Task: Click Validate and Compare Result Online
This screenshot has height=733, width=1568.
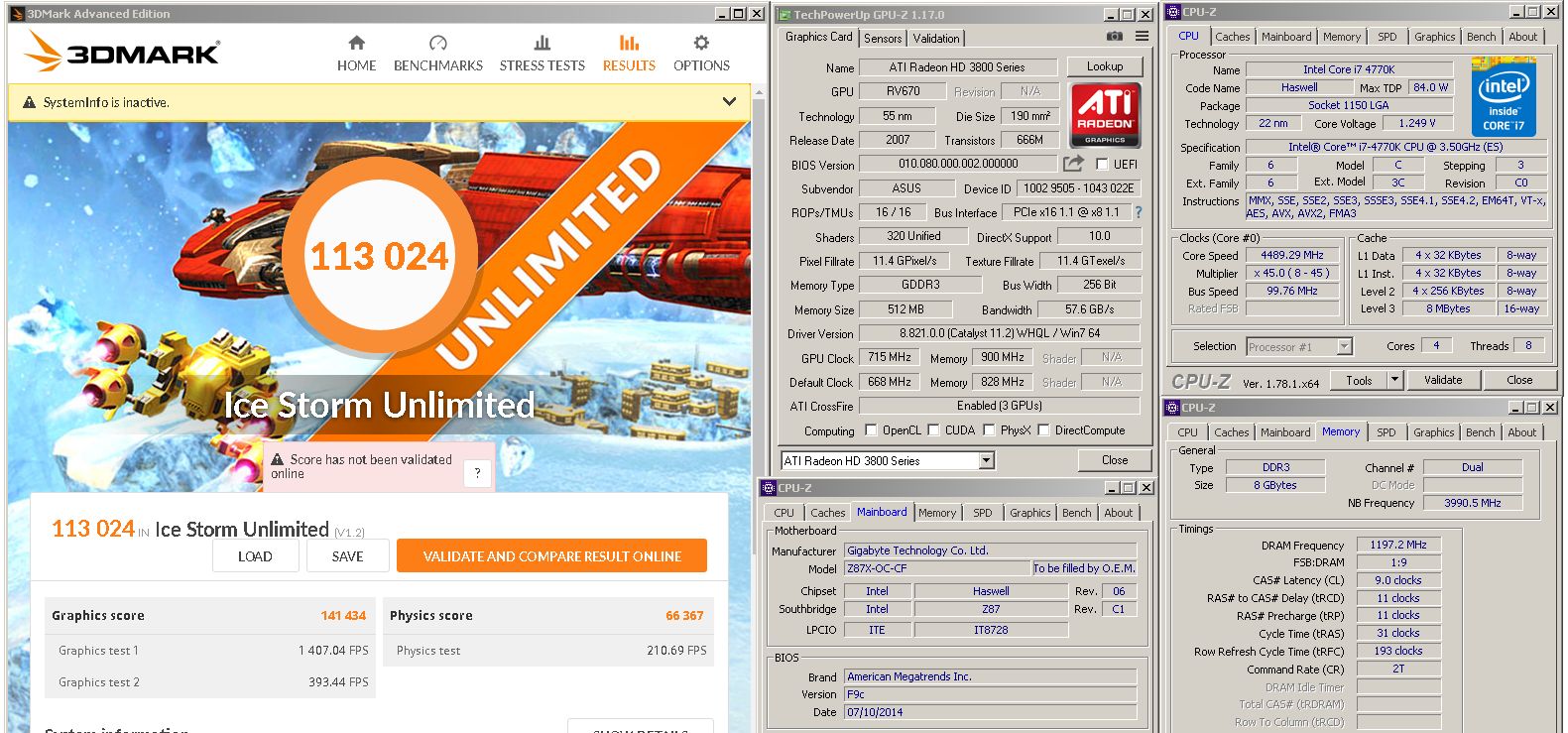Action: (551, 556)
